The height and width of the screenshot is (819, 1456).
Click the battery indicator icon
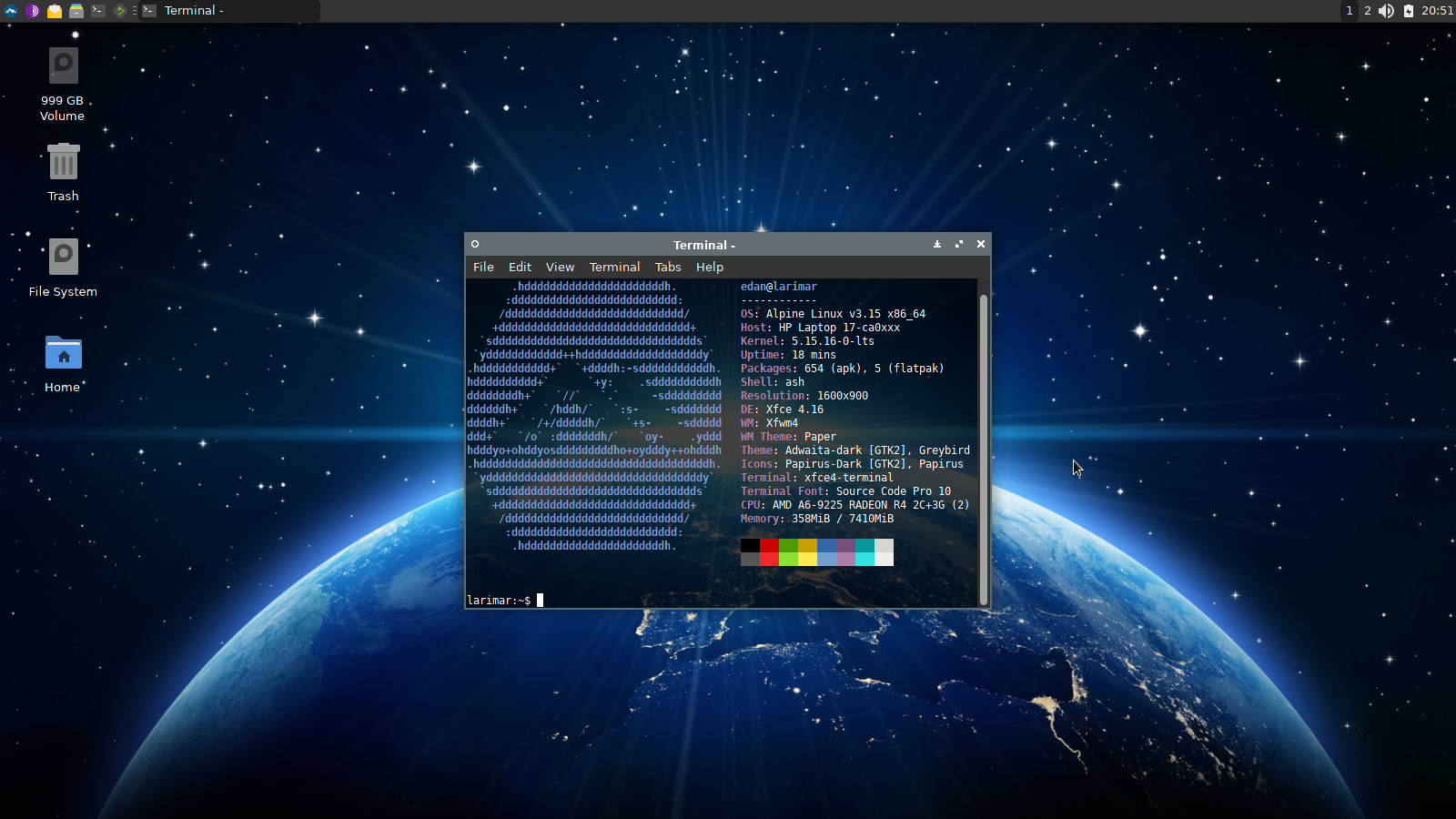click(1409, 11)
